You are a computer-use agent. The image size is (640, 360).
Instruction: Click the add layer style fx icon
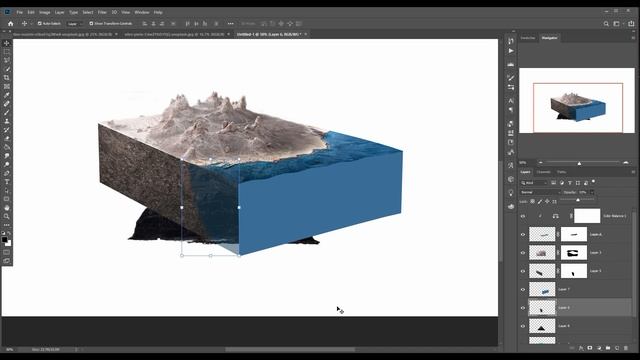pos(581,348)
